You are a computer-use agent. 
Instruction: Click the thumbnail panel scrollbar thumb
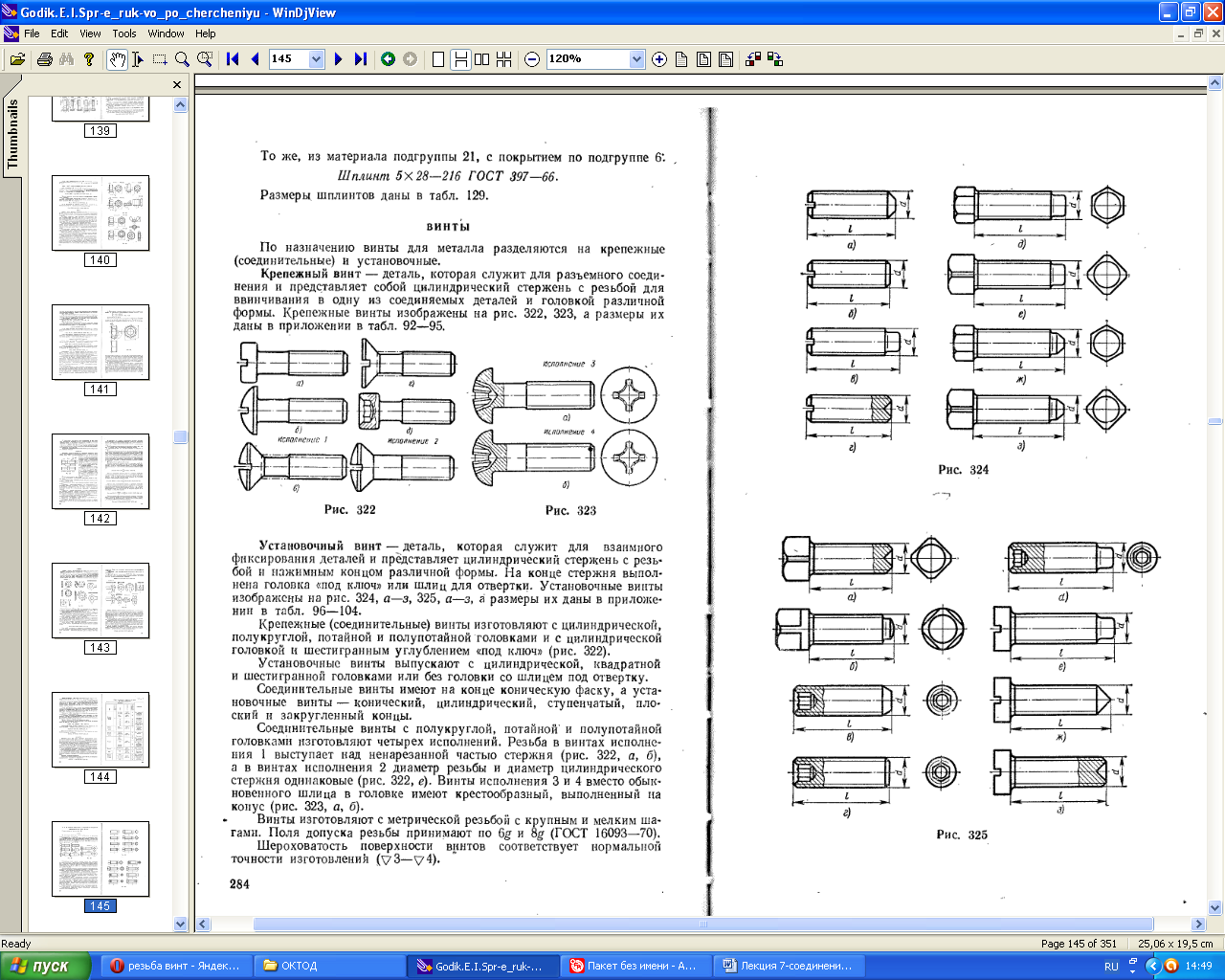(x=181, y=437)
